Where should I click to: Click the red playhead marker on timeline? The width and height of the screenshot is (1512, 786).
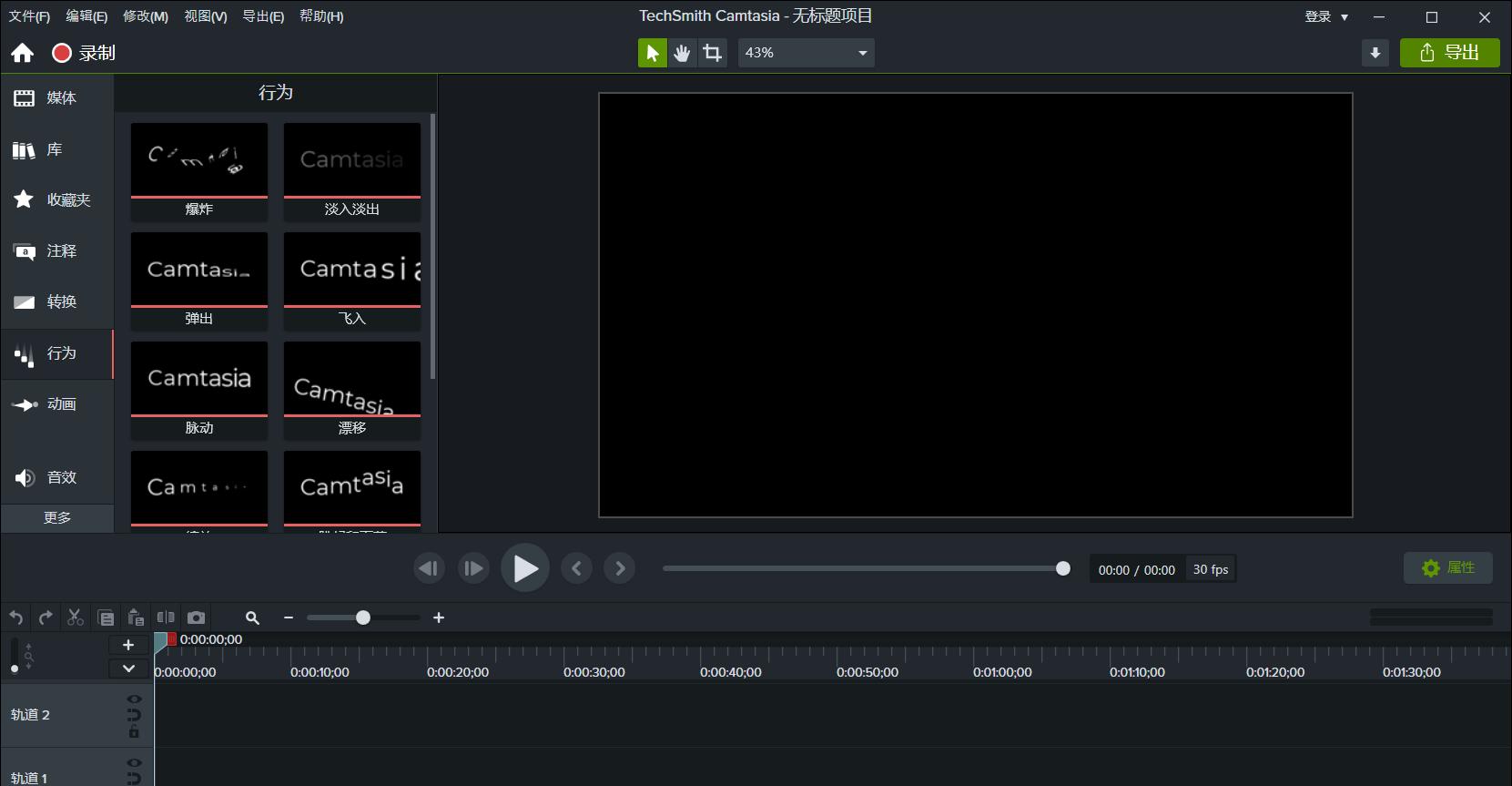[172, 639]
